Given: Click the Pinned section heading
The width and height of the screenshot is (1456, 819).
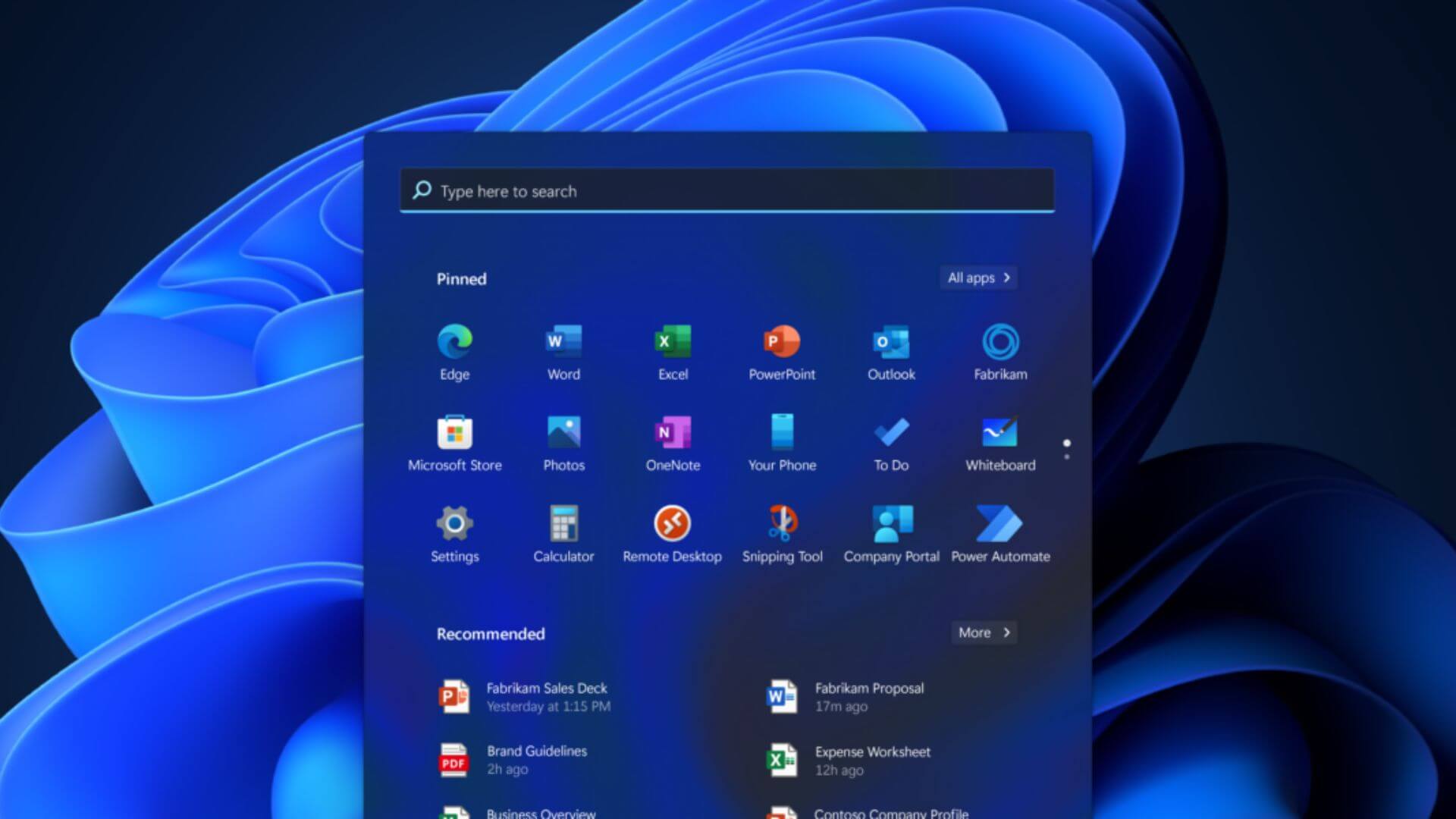Looking at the screenshot, I should [461, 279].
